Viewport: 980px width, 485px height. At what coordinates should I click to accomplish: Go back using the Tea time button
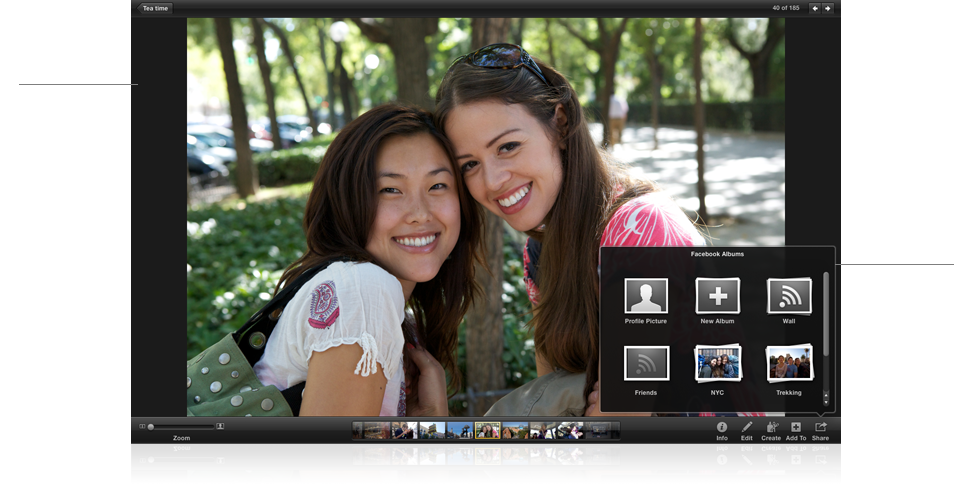click(x=155, y=8)
